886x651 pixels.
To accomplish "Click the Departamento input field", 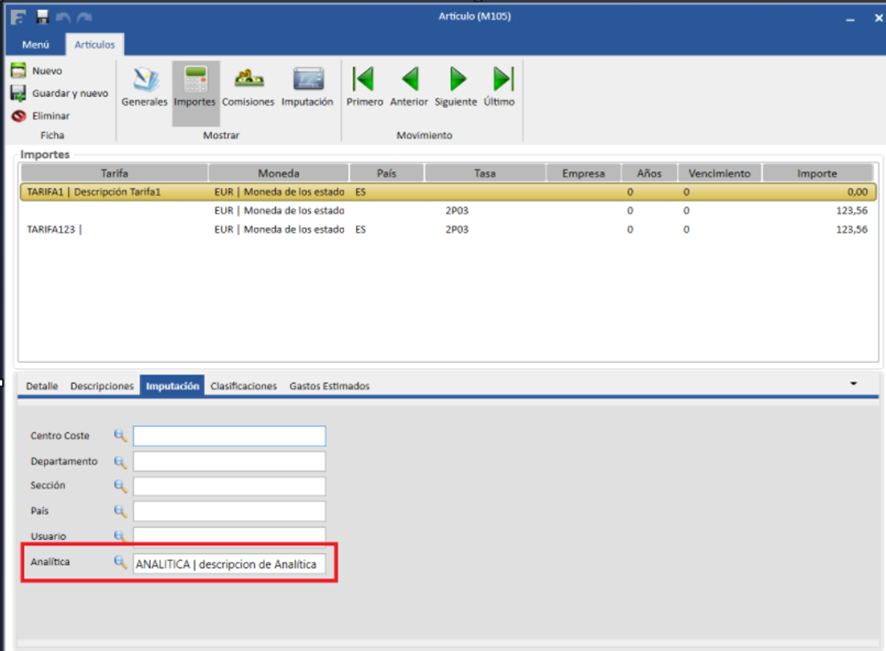I will click(229, 462).
